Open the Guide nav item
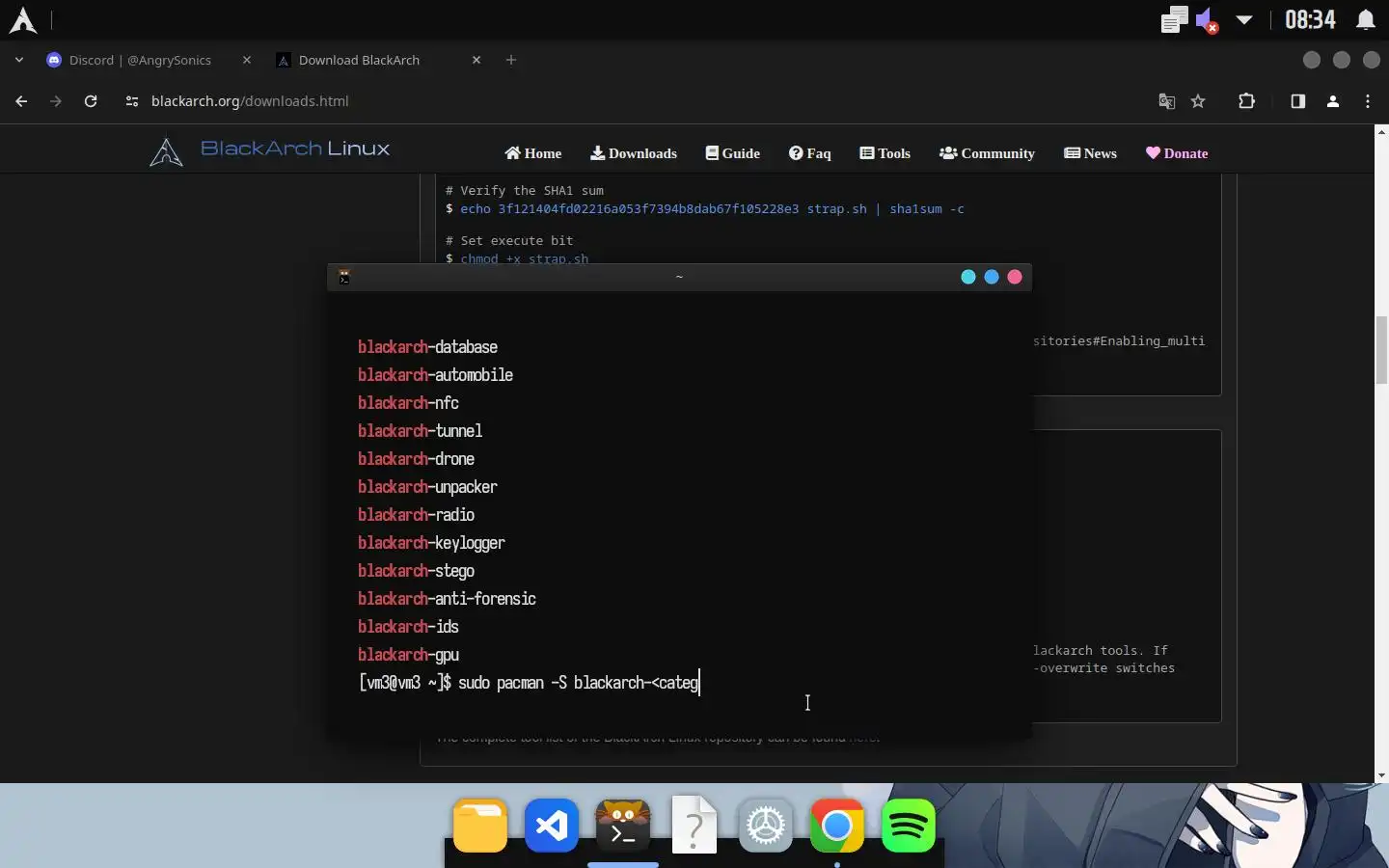Viewport: 1389px width, 868px height. [733, 153]
